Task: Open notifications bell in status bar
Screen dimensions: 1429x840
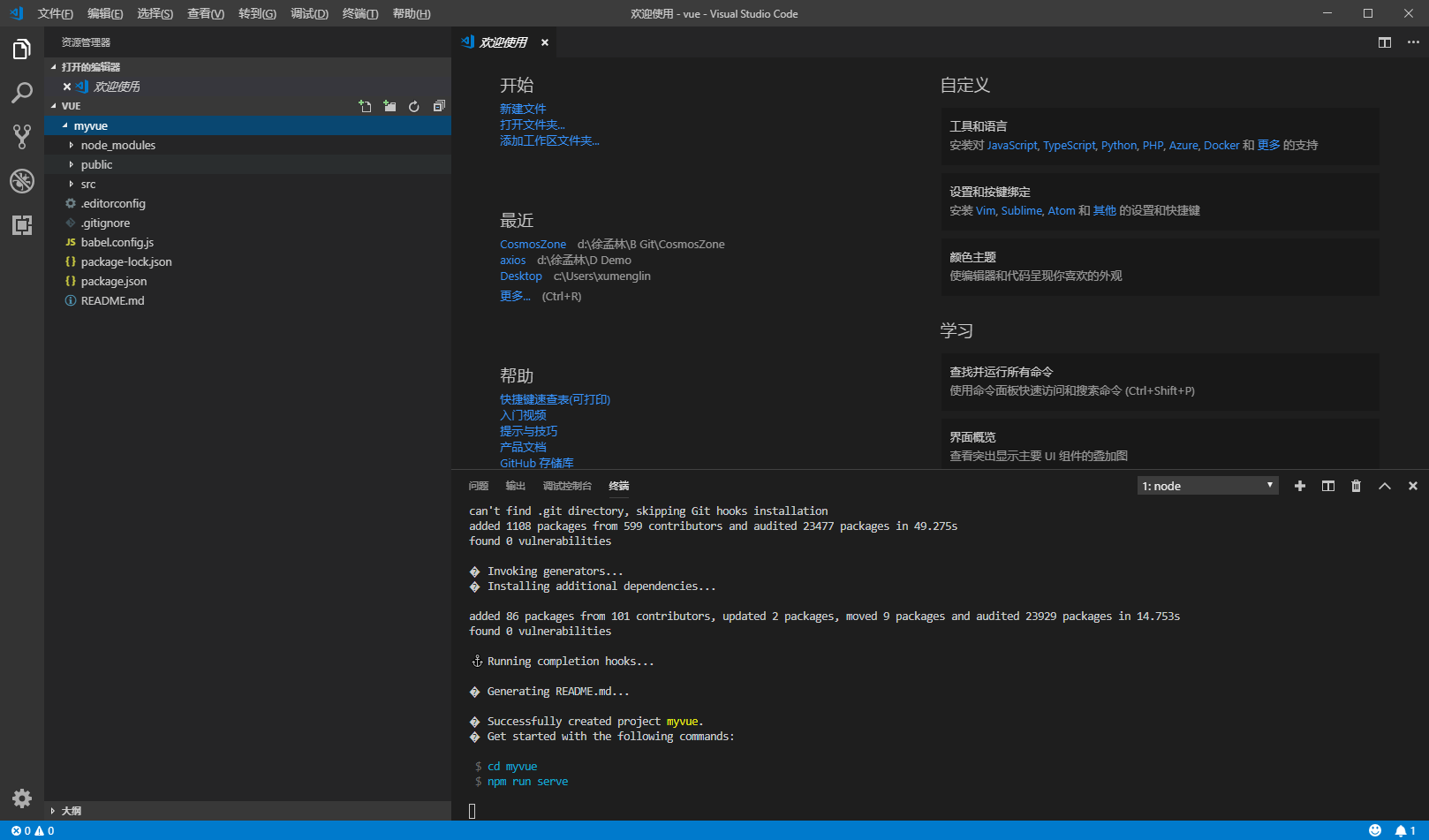Action: point(1404,830)
